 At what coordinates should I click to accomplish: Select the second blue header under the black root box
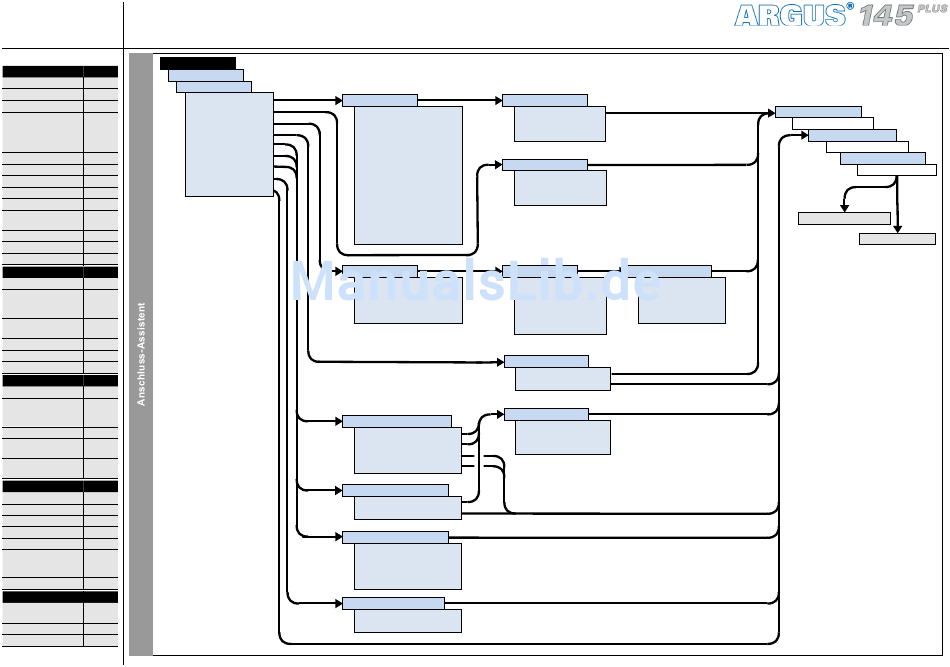click(x=206, y=75)
